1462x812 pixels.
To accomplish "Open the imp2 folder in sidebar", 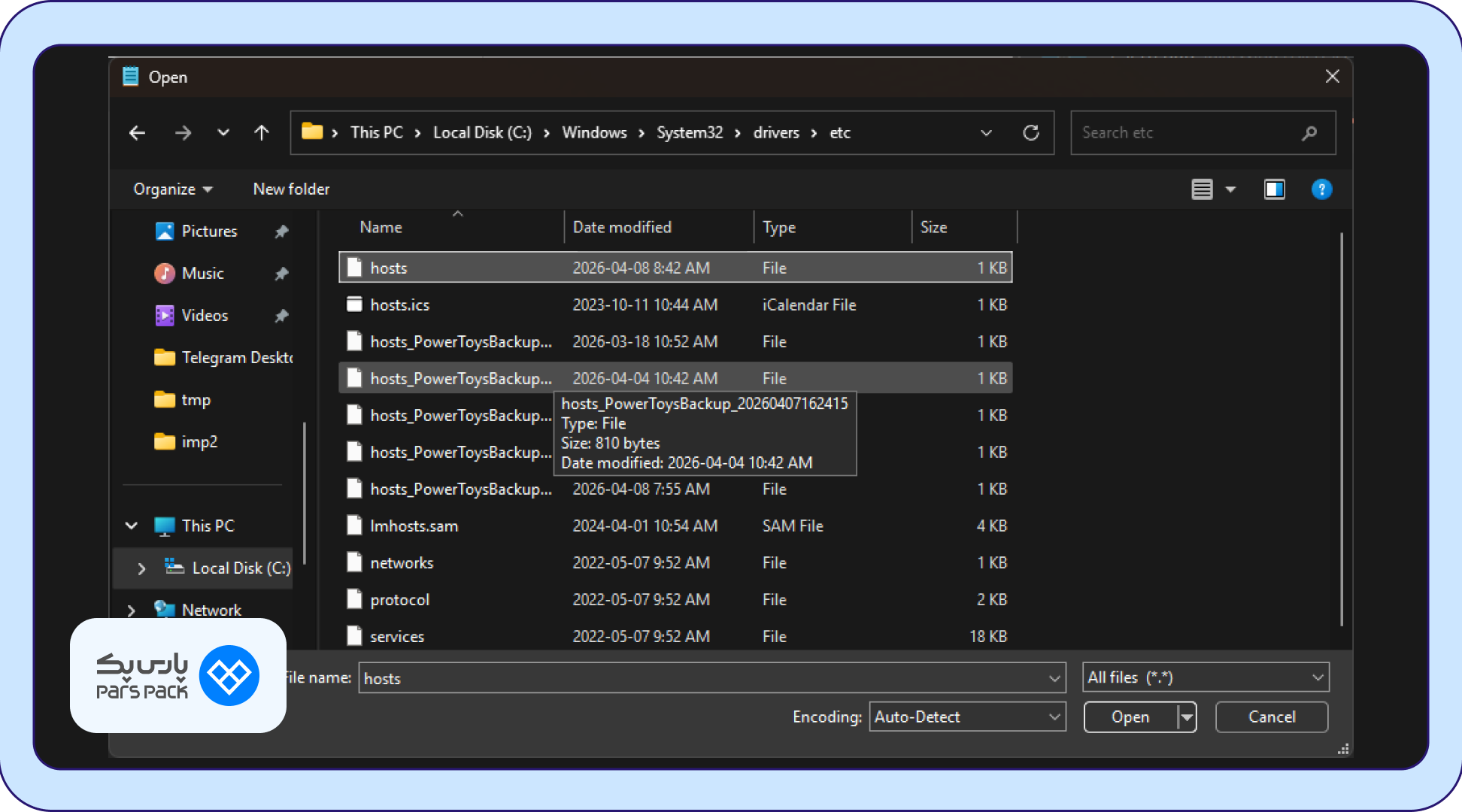I will [x=186, y=442].
